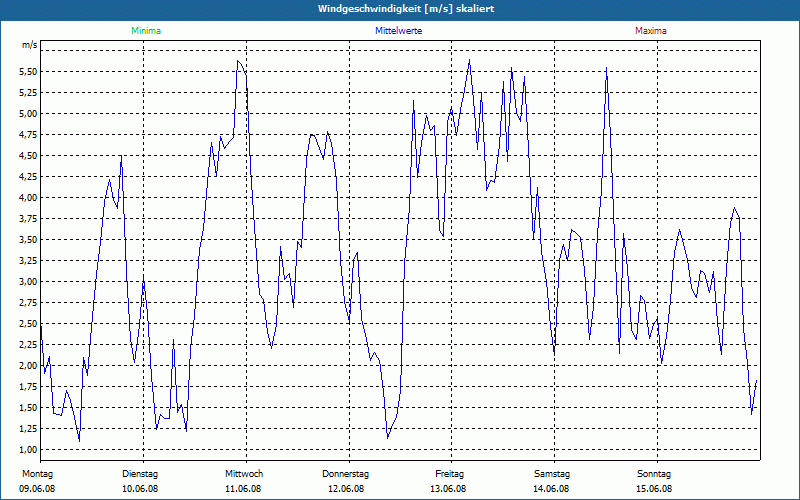Click the Donnerstag day label
This screenshot has width=800, height=500.
pyautogui.click(x=345, y=474)
